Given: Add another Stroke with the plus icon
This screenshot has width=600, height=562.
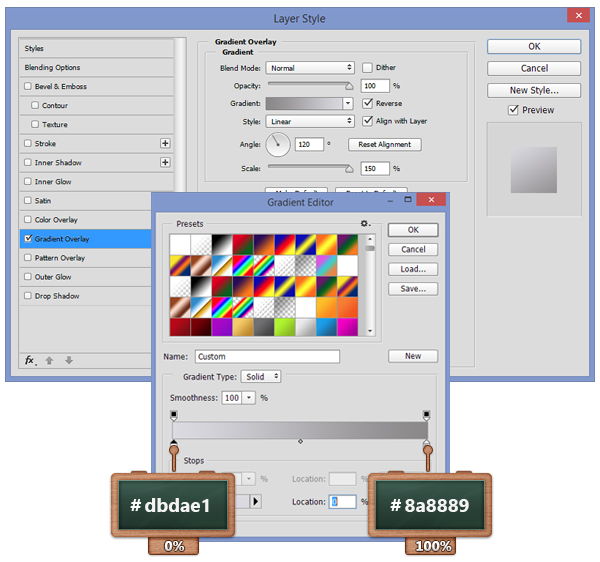Looking at the screenshot, I should coord(165,144).
